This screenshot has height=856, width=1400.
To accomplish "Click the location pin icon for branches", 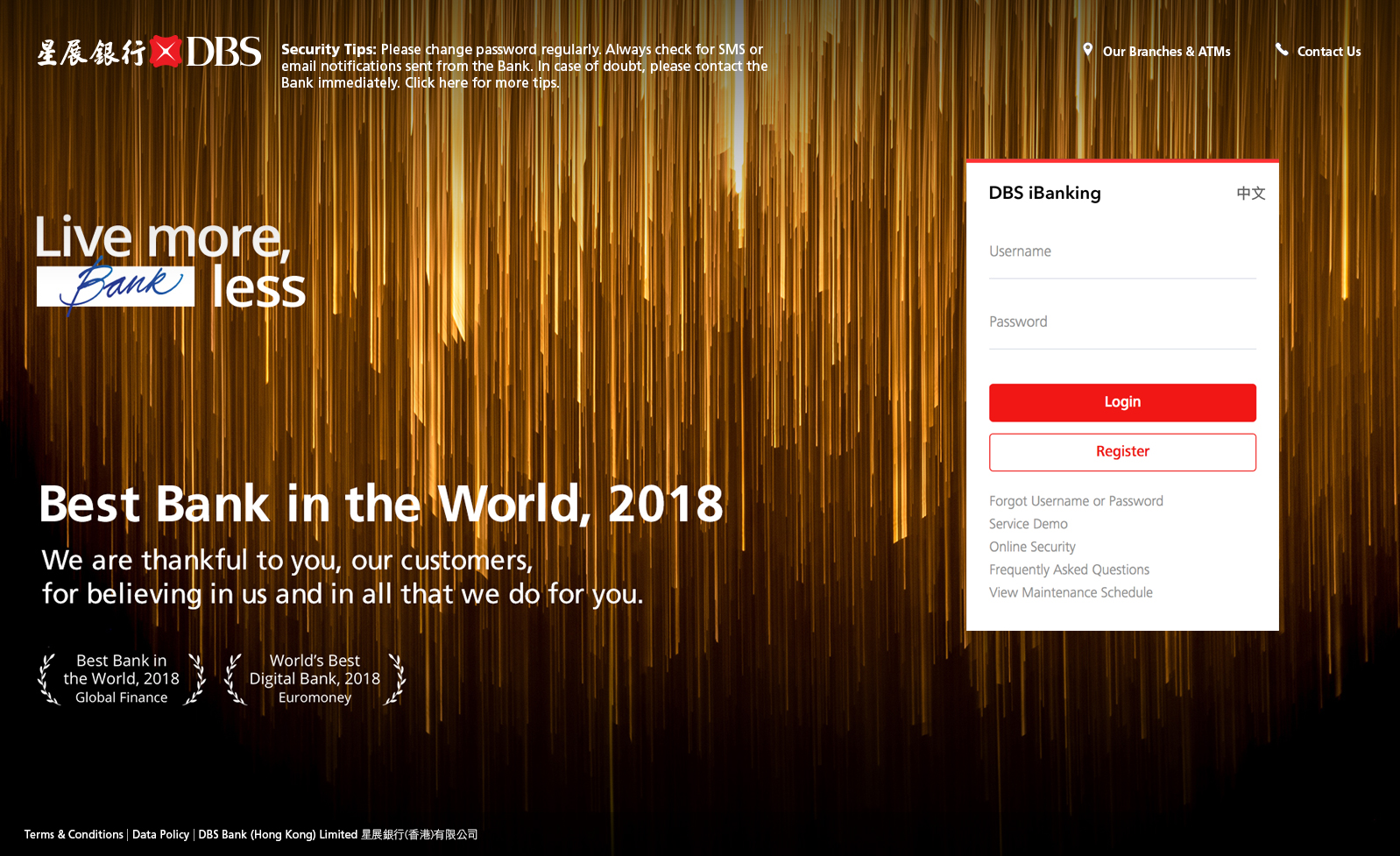I will coord(1087,50).
